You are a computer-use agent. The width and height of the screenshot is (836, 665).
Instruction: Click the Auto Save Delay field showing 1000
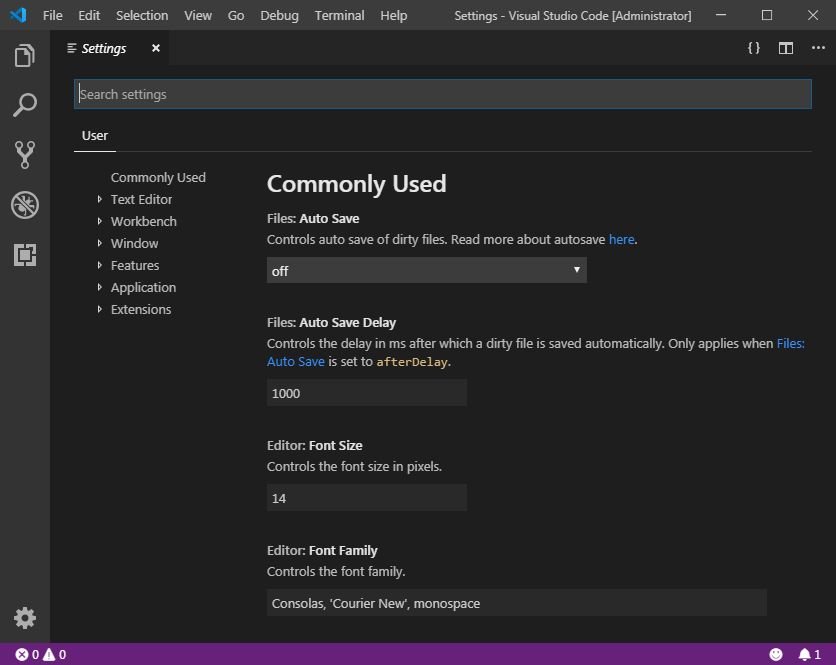click(367, 392)
